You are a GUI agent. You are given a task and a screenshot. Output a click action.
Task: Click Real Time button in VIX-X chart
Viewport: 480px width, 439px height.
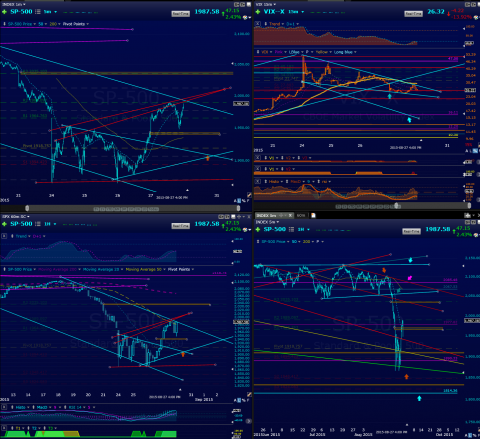(x=414, y=14)
